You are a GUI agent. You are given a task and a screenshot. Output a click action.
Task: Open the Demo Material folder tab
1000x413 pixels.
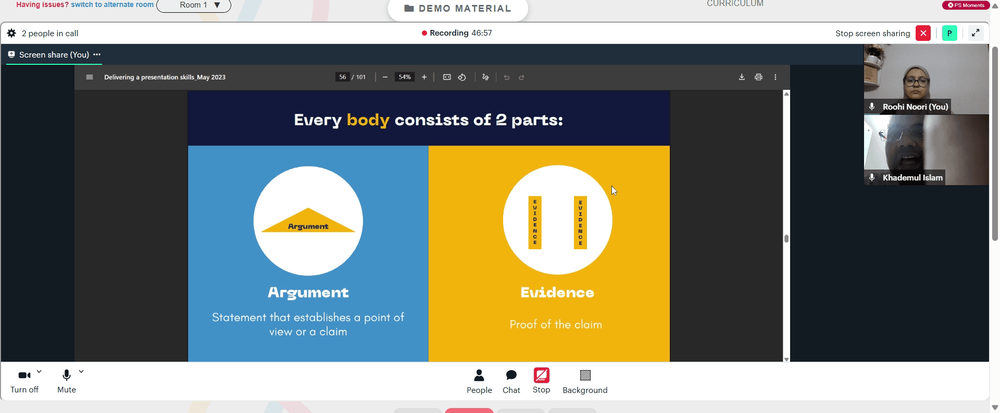tap(458, 9)
